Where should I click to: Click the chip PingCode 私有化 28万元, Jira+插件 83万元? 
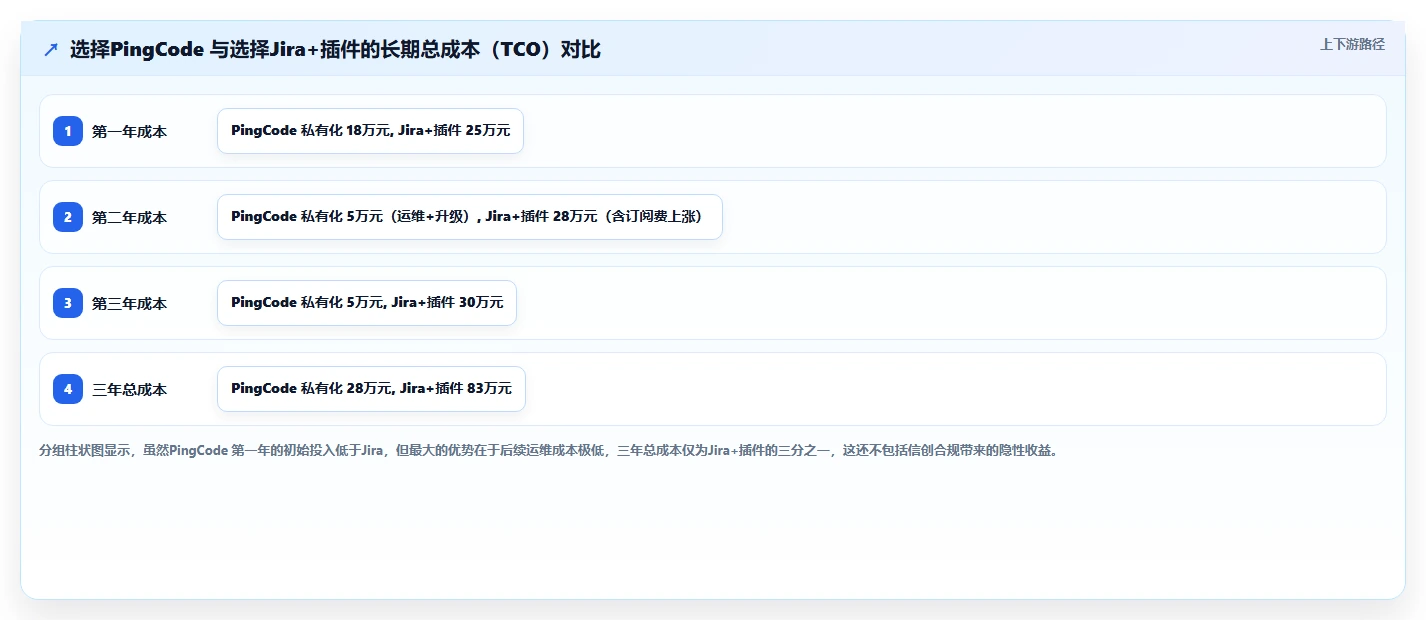click(371, 389)
